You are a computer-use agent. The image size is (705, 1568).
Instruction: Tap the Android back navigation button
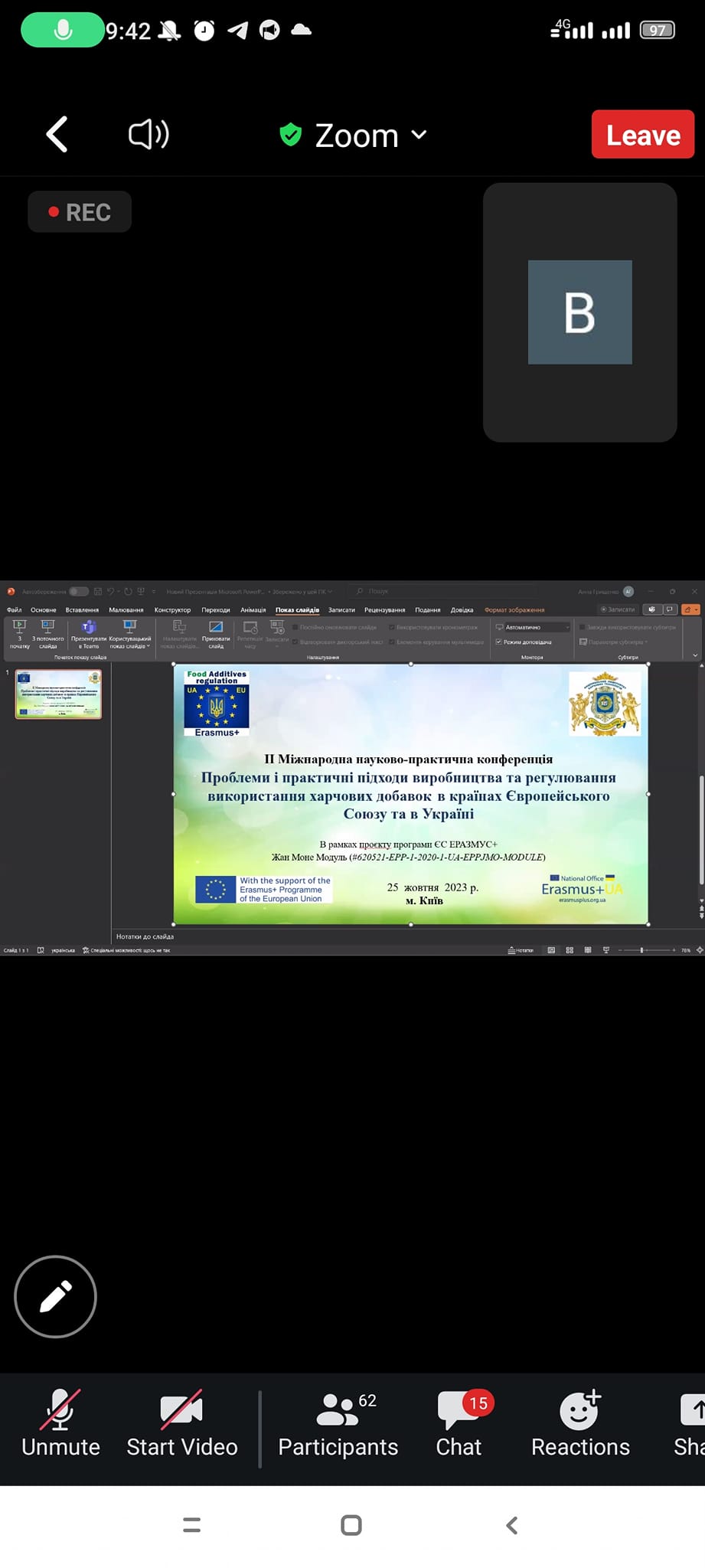click(x=512, y=1525)
